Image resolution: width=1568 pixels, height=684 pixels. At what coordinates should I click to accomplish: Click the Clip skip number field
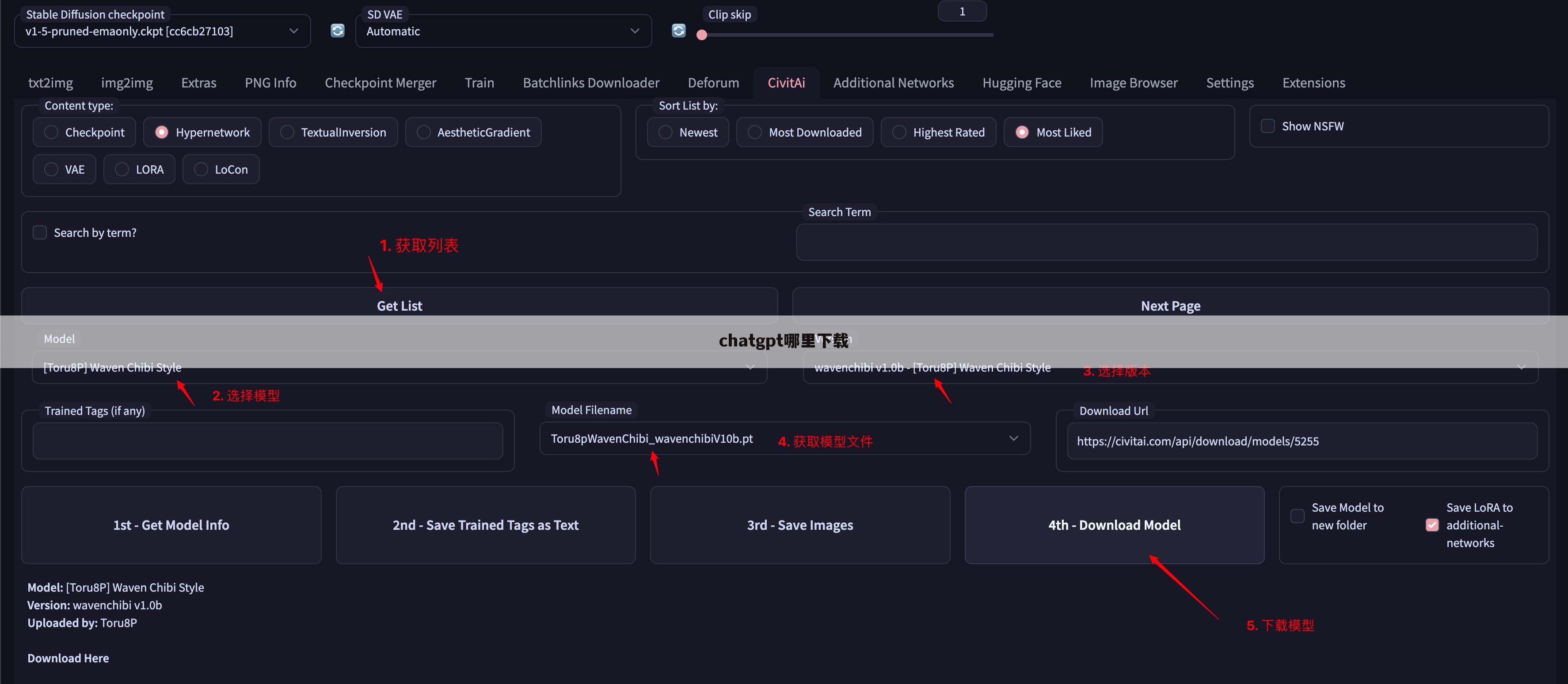[963, 11]
